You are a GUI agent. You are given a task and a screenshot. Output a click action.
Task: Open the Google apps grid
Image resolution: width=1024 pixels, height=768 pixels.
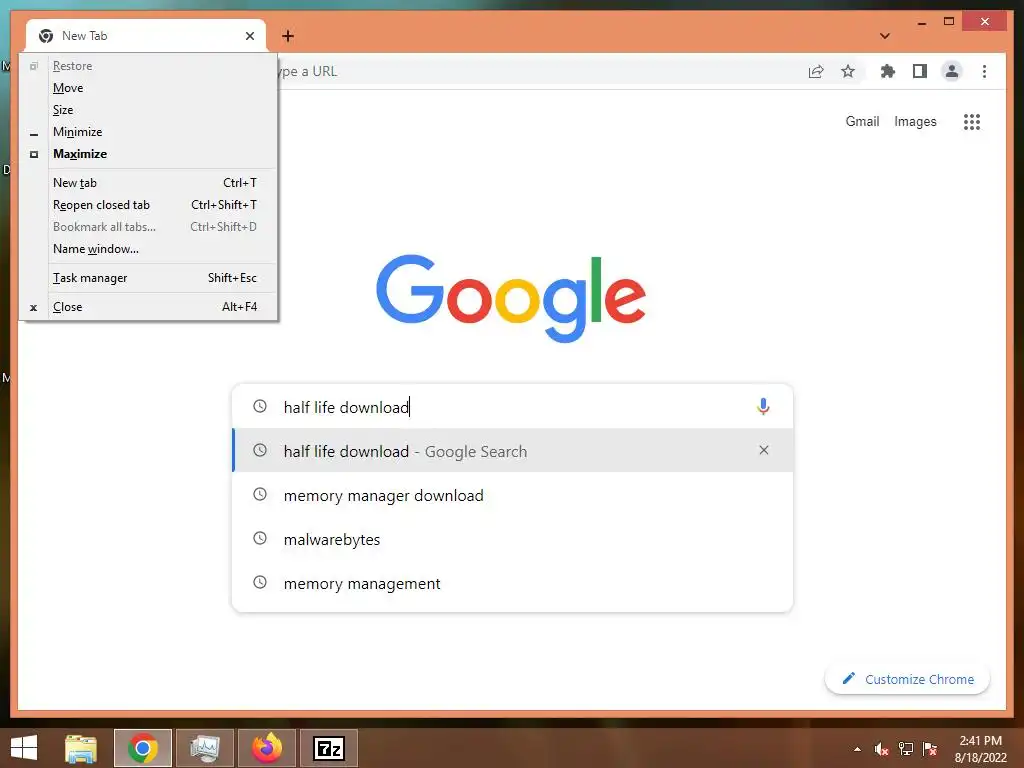pos(972,121)
